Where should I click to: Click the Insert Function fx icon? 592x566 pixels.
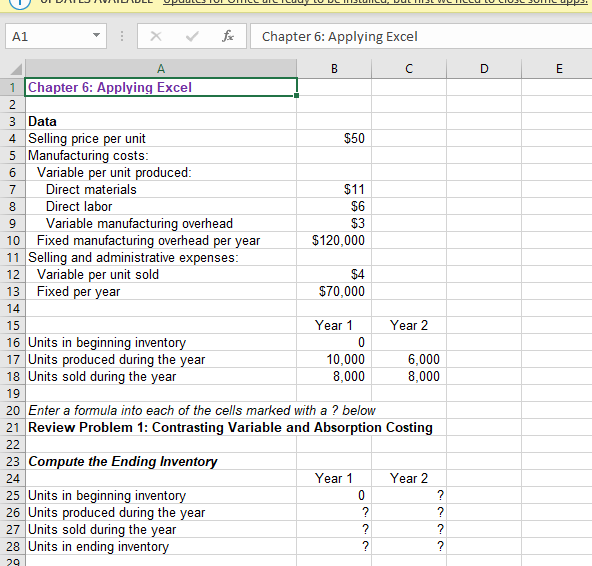click(228, 36)
